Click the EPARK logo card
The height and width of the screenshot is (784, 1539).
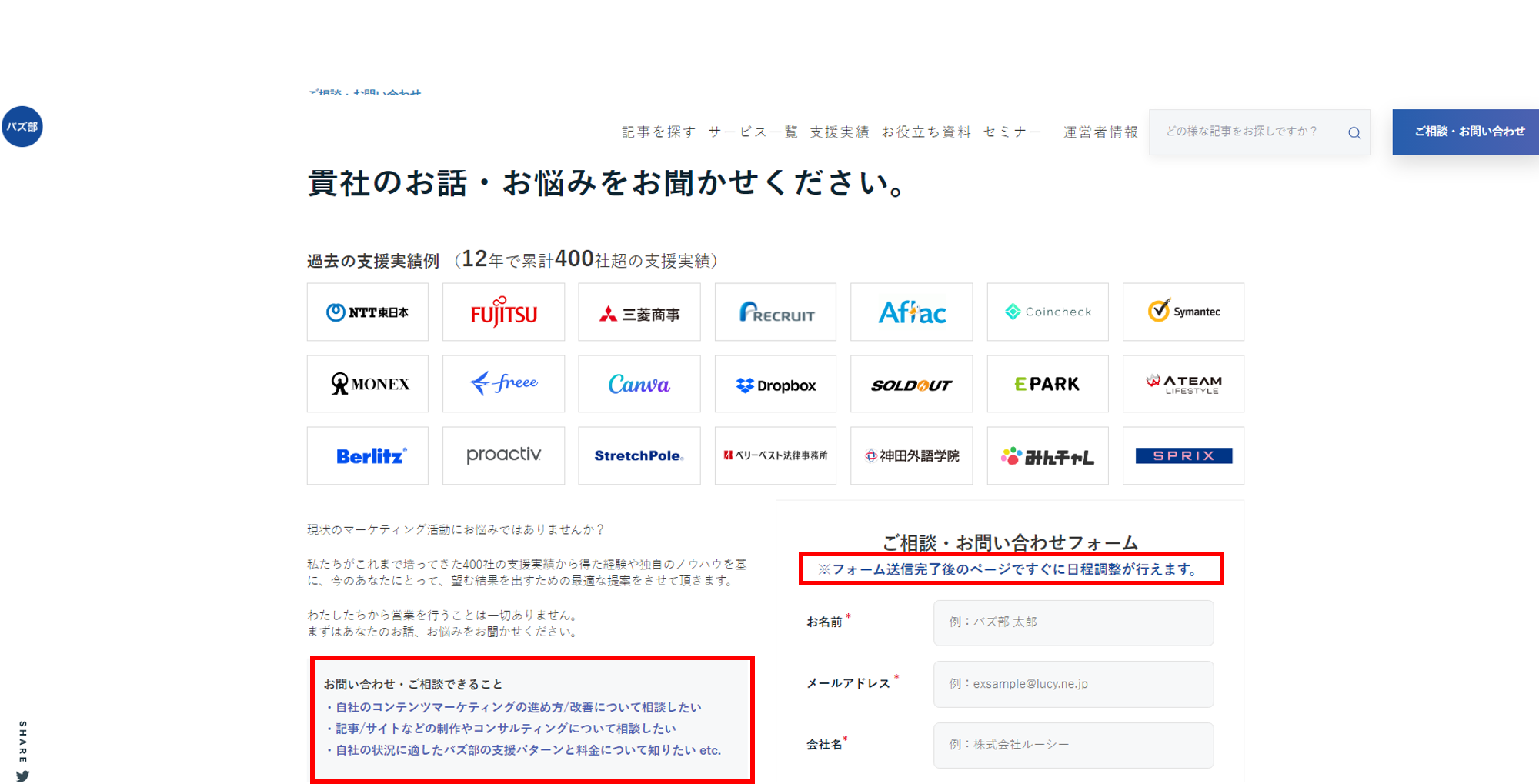[x=1048, y=384]
